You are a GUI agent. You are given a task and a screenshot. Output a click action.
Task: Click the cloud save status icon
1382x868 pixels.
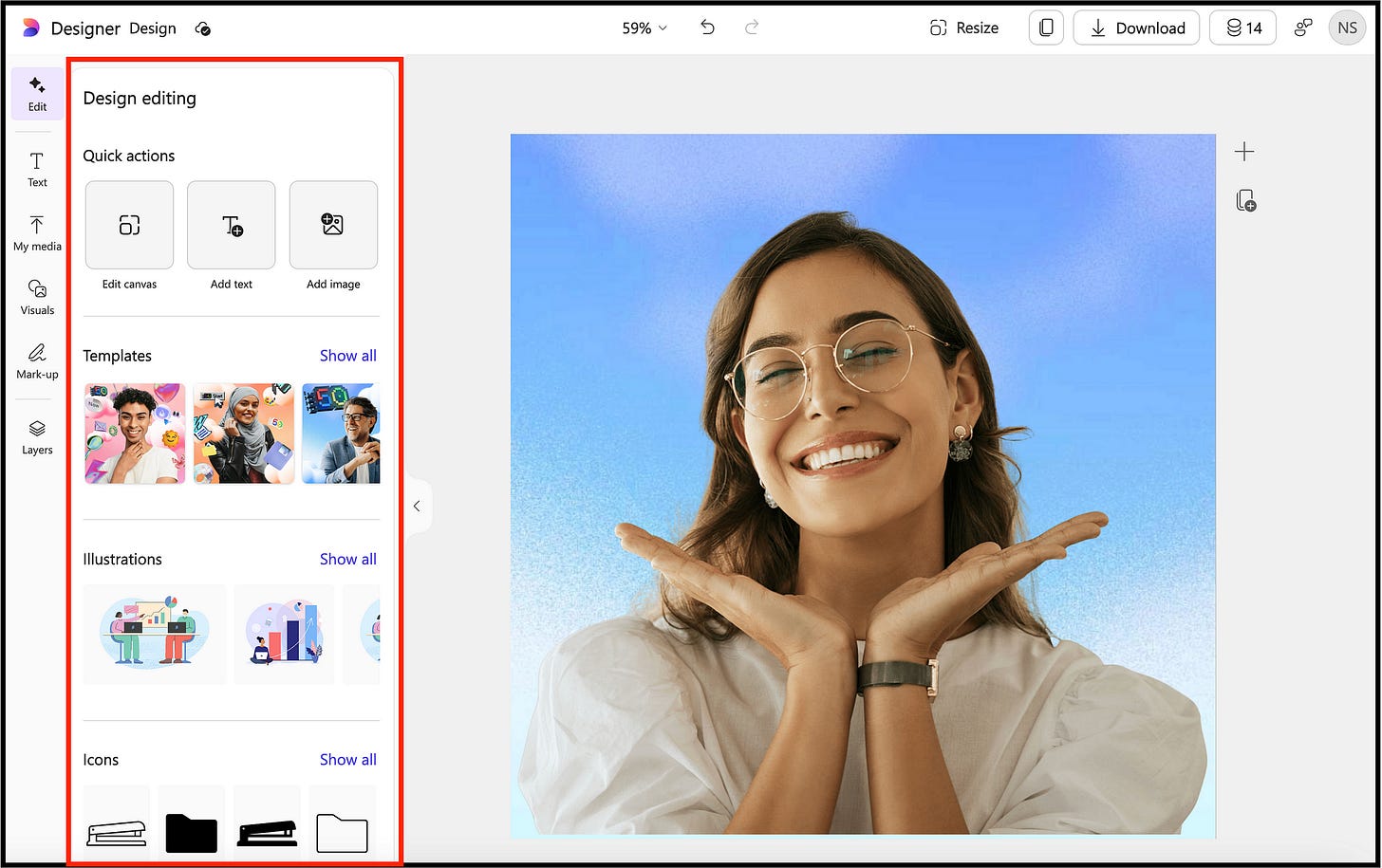(x=203, y=28)
